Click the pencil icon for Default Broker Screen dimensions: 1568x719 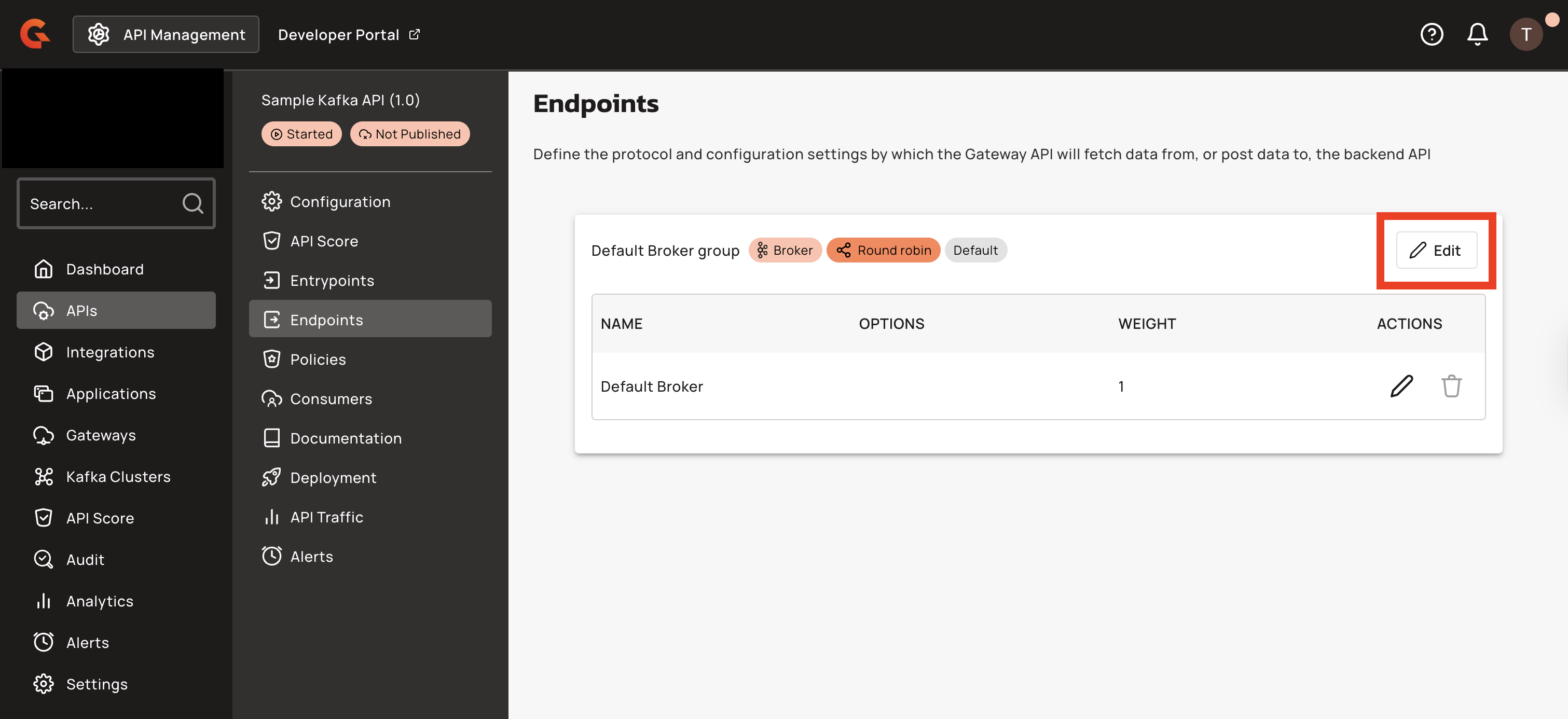tap(1401, 386)
